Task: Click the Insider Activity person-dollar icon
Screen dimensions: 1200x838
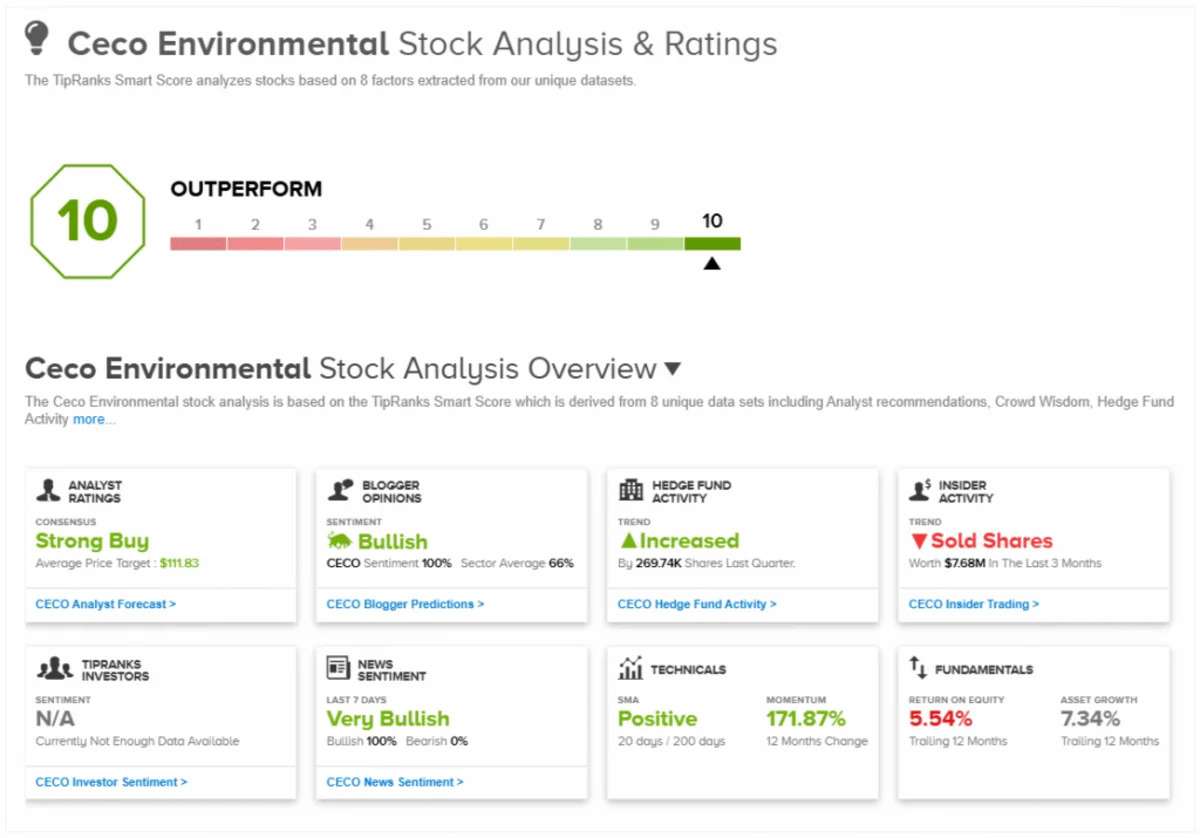Action: click(x=921, y=490)
